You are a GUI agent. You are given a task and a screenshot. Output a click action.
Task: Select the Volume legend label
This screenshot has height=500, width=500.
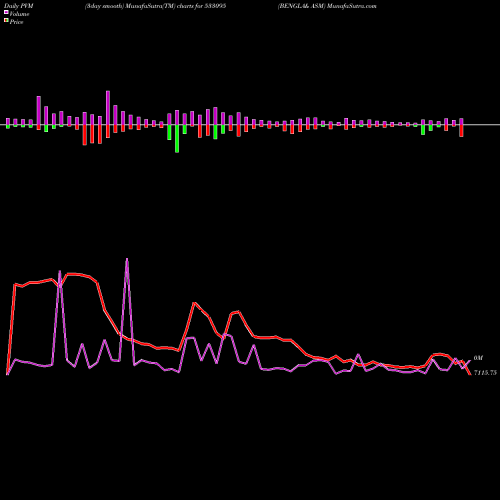19,14
